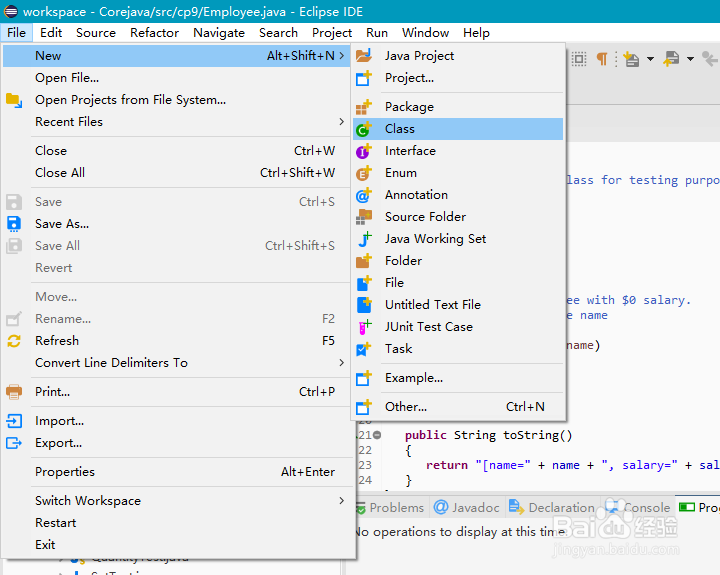Image resolution: width=720 pixels, height=575 pixels.
Task: Click the Example... wizard icon
Action: [x=364, y=378]
